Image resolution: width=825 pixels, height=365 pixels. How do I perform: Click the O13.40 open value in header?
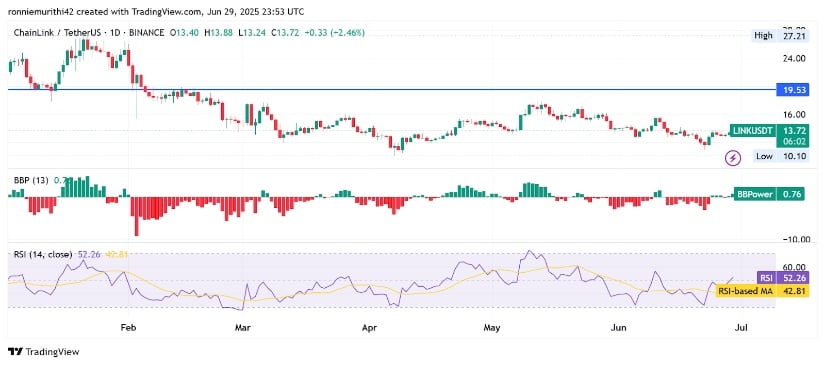point(185,33)
